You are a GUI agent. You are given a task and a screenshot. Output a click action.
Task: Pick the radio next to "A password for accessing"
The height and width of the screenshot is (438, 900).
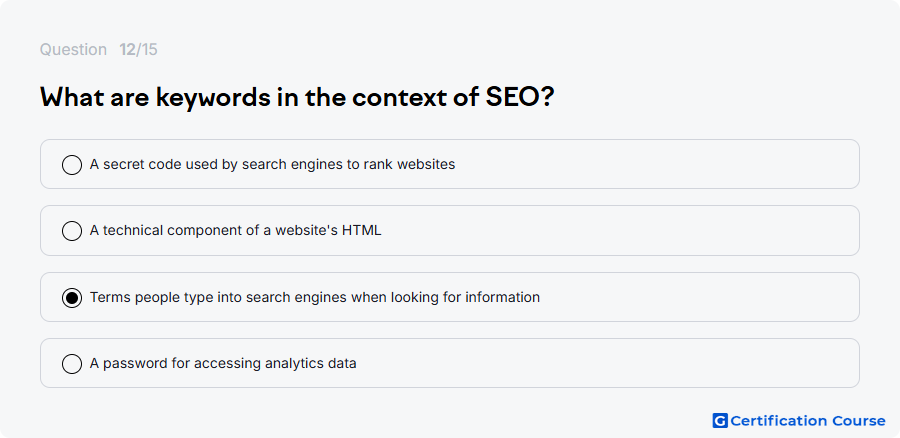[x=72, y=363]
